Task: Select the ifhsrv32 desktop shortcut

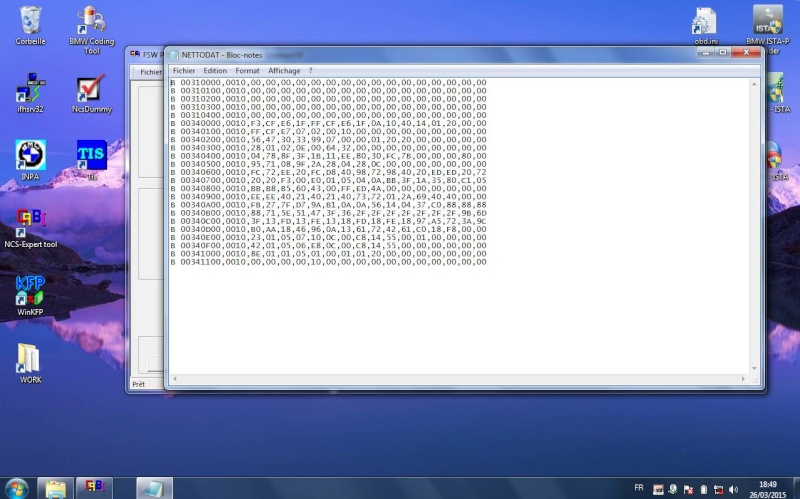Action: click(30, 92)
